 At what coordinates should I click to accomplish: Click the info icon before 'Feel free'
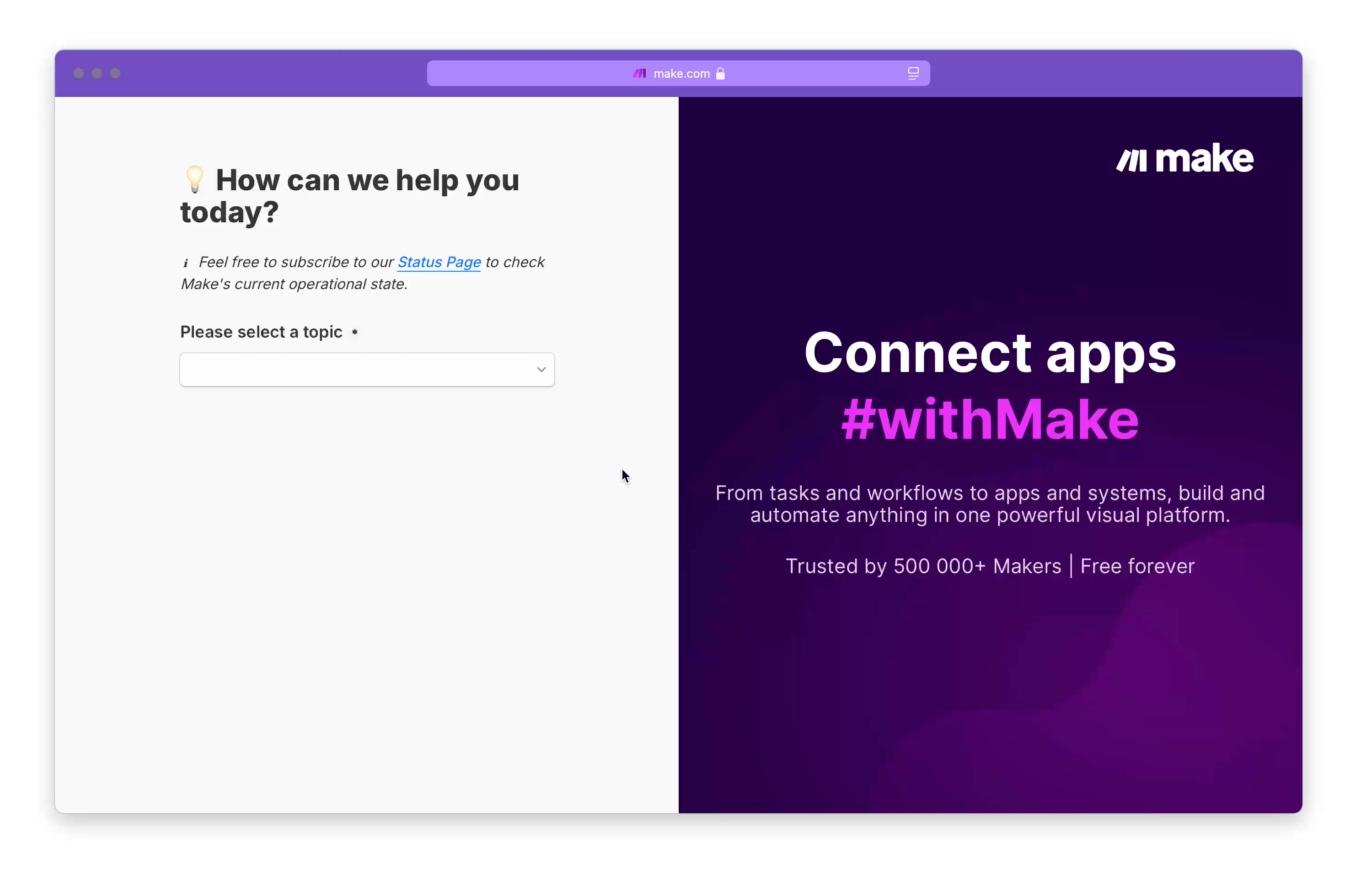click(185, 263)
